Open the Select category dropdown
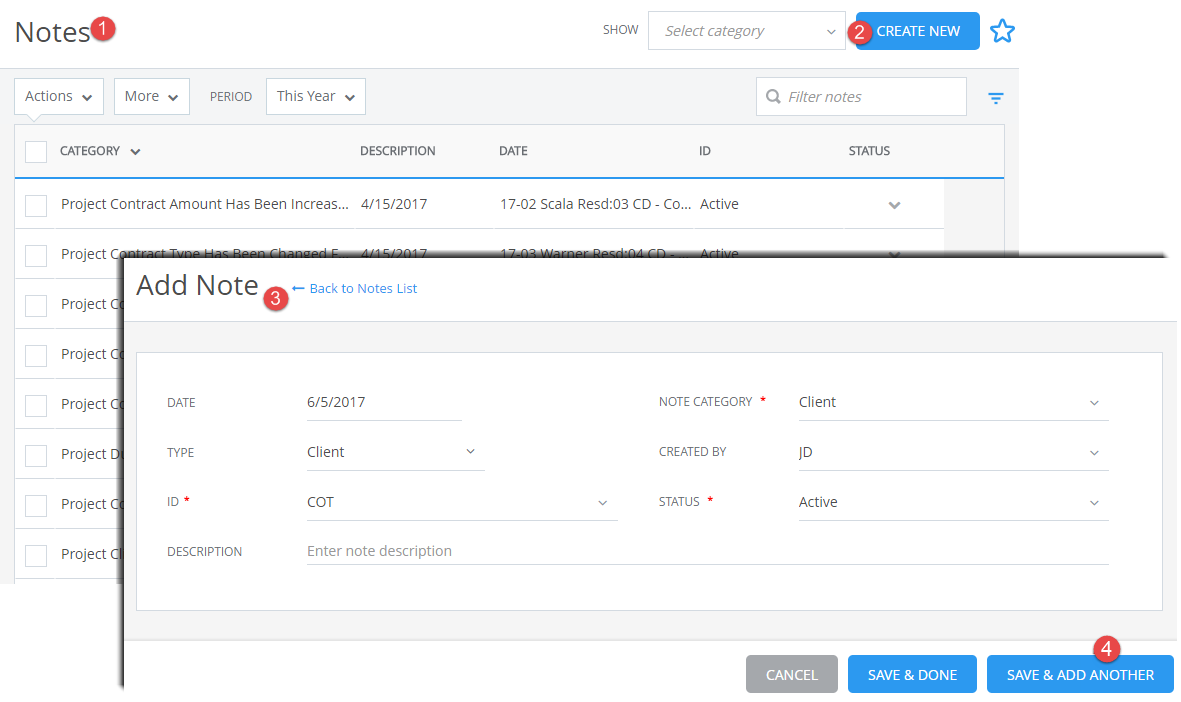 pos(745,31)
